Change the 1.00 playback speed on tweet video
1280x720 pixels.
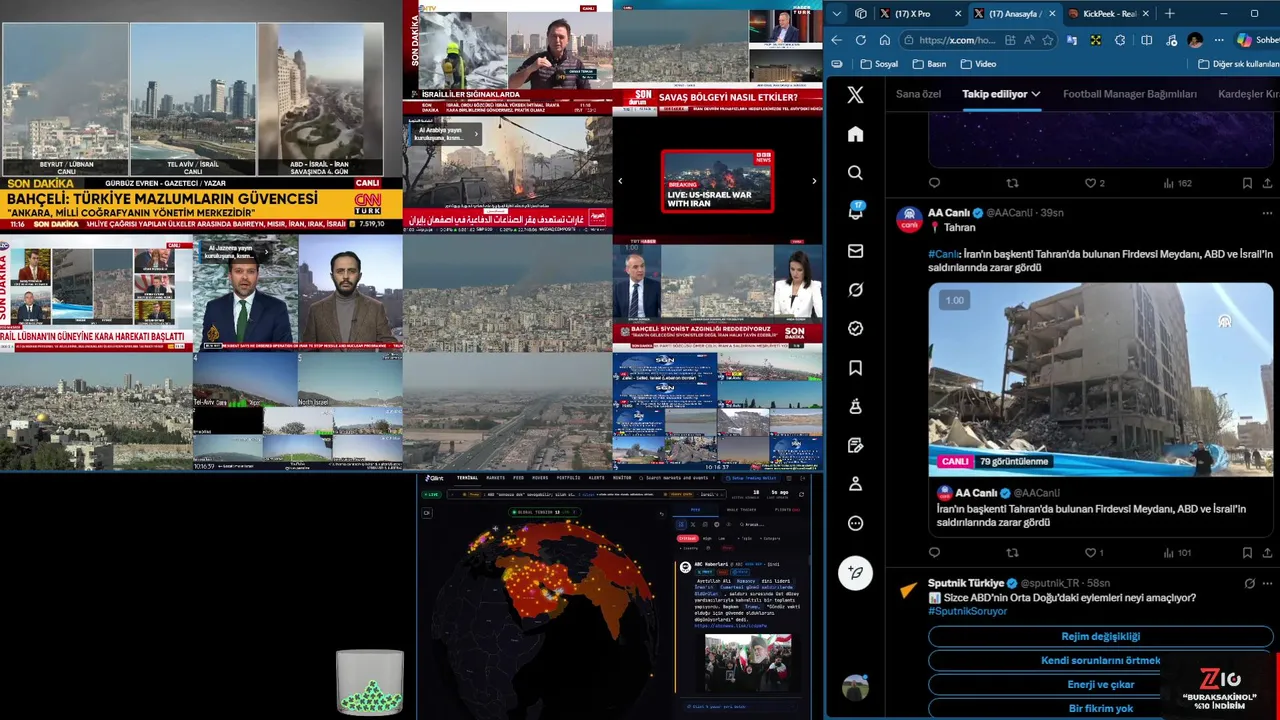click(x=955, y=300)
